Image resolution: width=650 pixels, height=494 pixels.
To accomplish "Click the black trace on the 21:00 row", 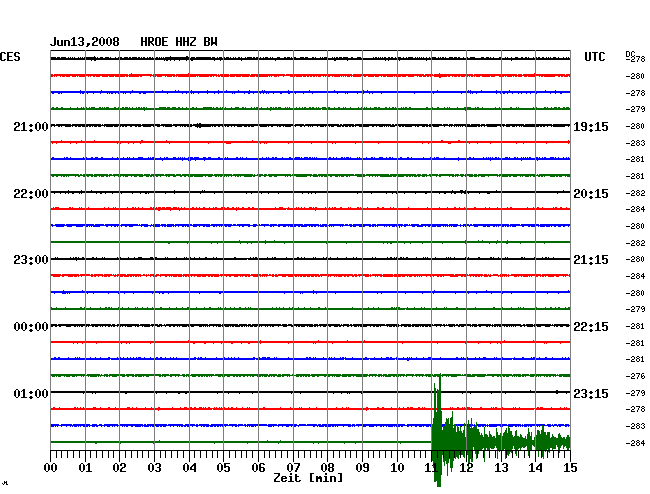I will [x=310, y=125].
